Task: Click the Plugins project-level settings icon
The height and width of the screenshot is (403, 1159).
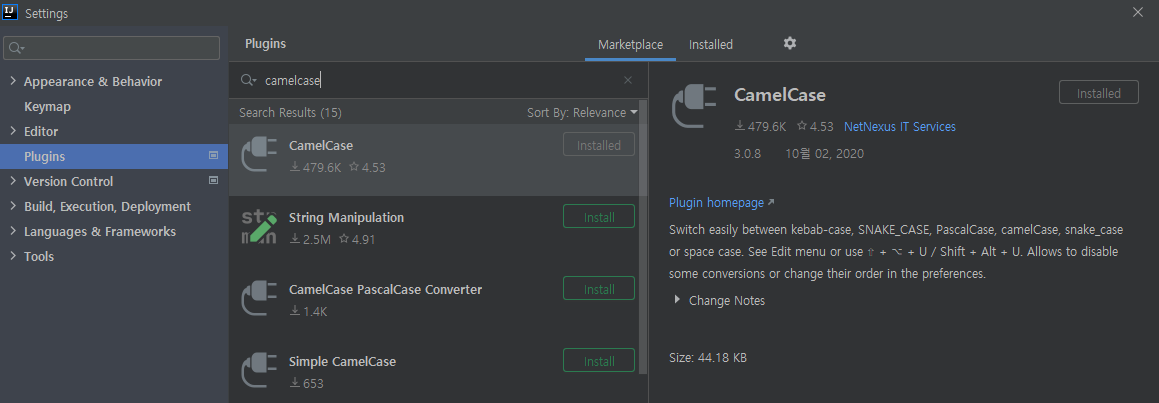Action: (x=213, y=156)
